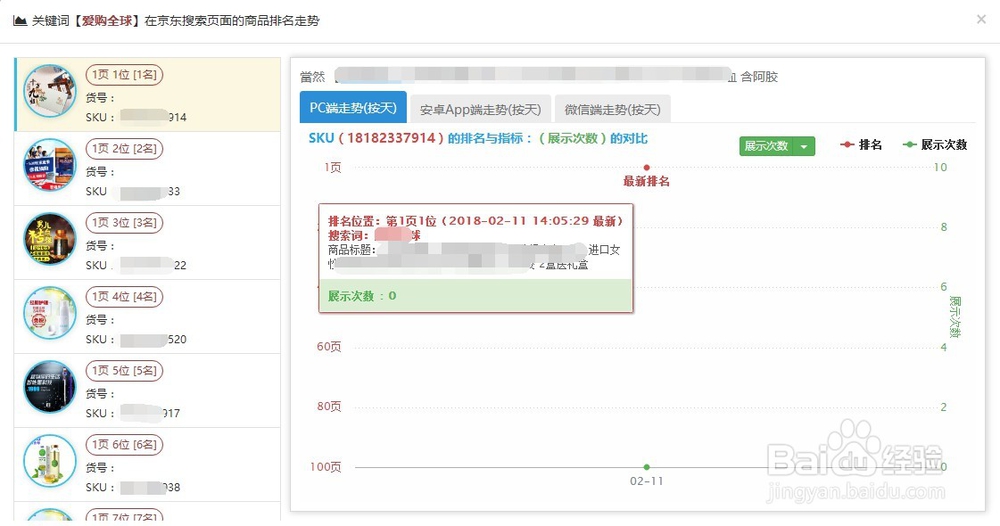Click the 100页 y-axis label

tap(325, 467)
